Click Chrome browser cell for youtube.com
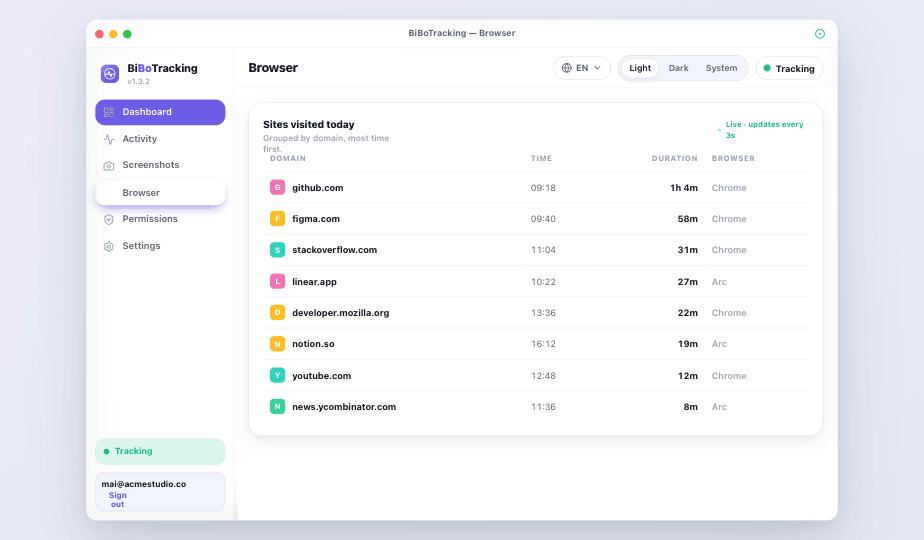924x540 pixels. point(729,376)
